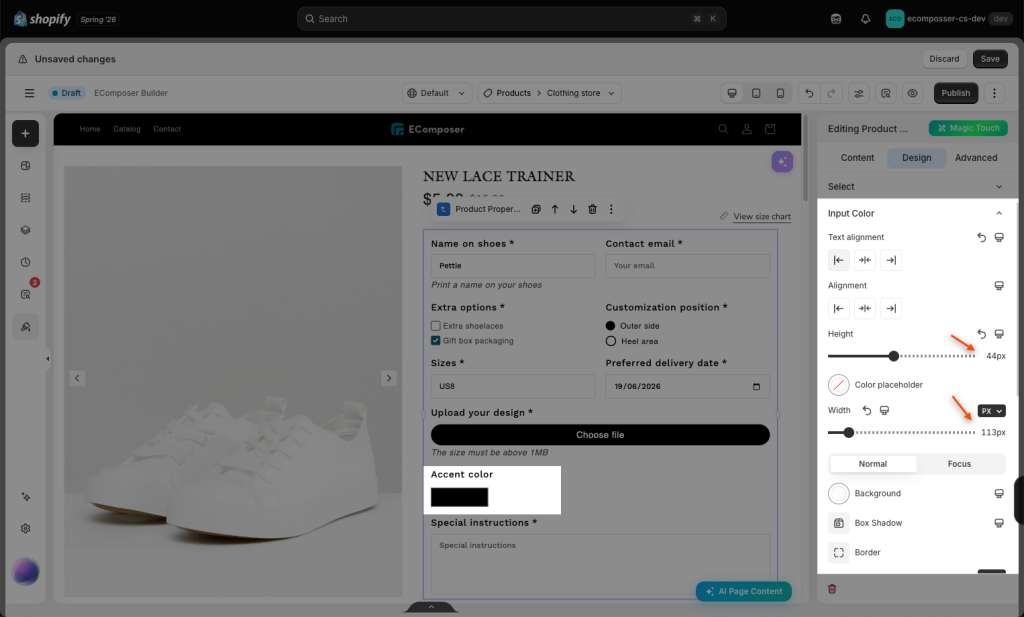
Task: Select mobile device preview icon
Action: 780,93
